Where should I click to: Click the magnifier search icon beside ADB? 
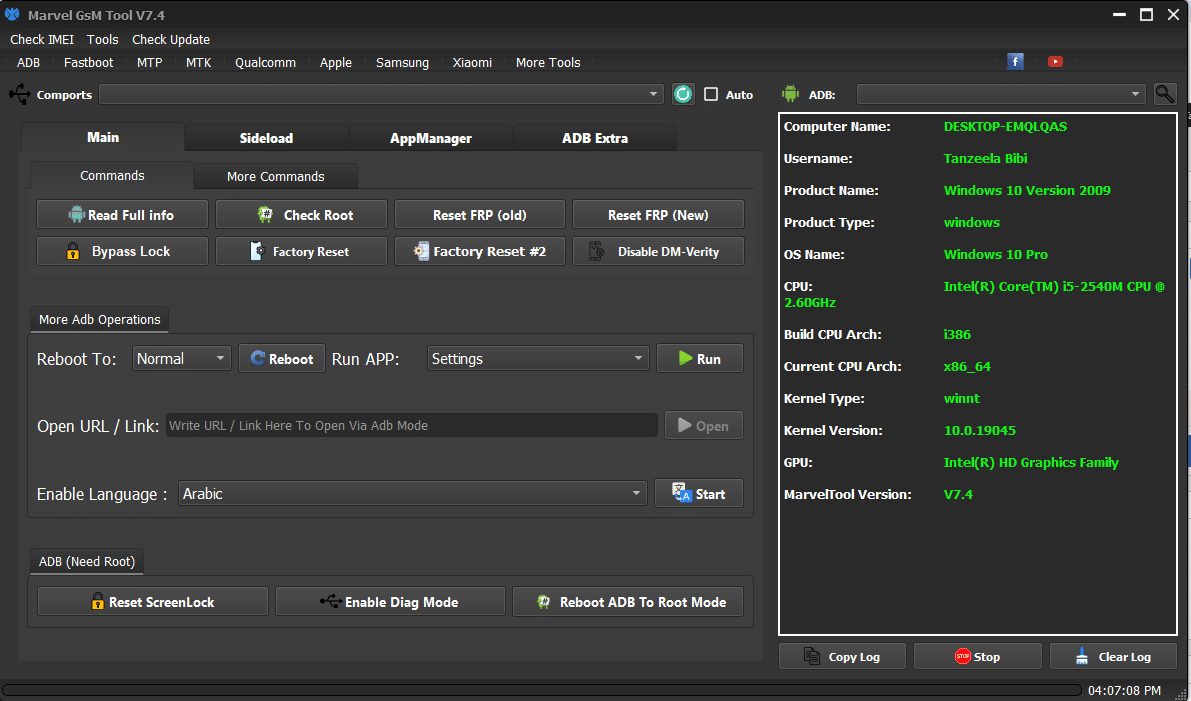tap(1165, 94)
